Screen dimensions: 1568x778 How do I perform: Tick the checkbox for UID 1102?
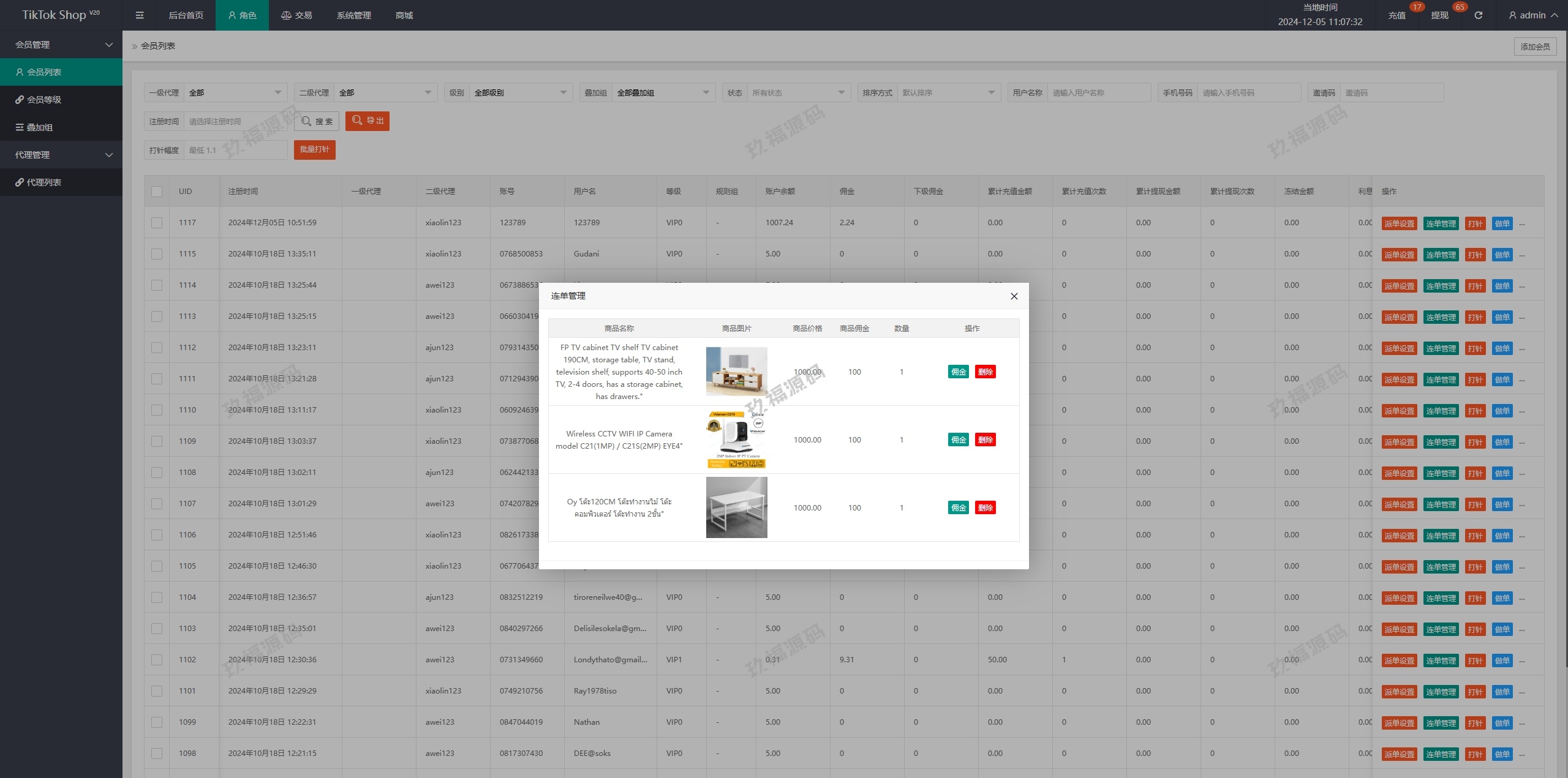157,660
